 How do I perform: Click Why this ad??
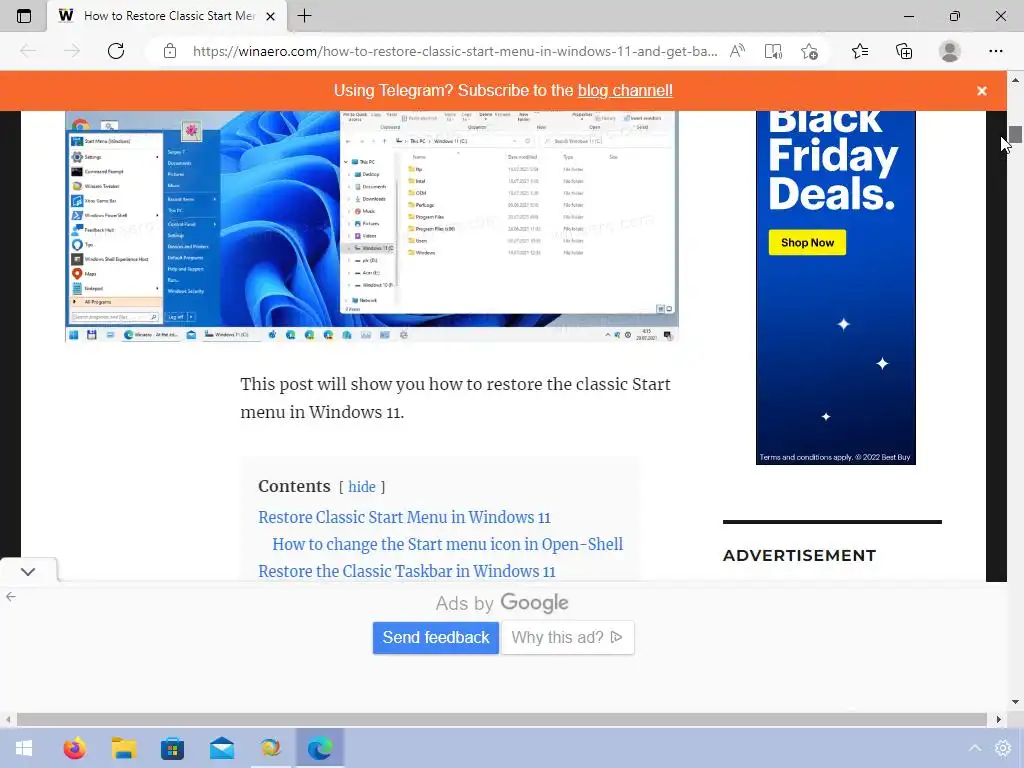click(x=567, y=637)
